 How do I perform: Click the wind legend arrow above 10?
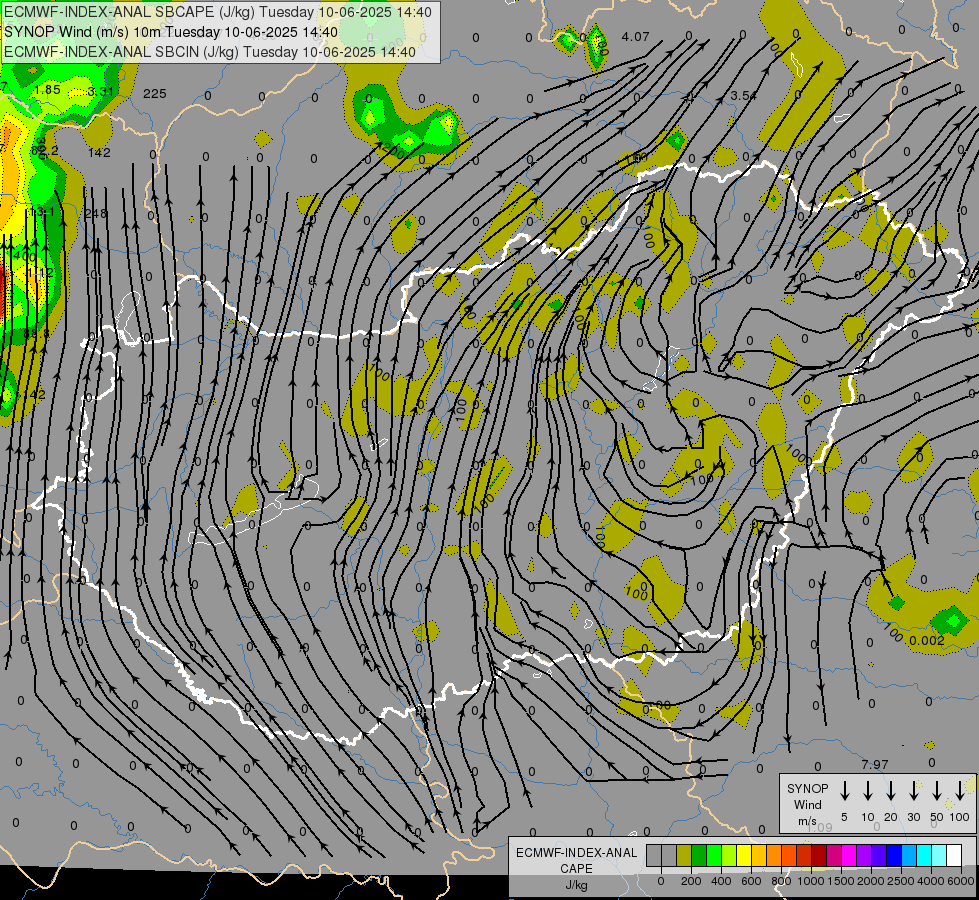coord(868,790)
